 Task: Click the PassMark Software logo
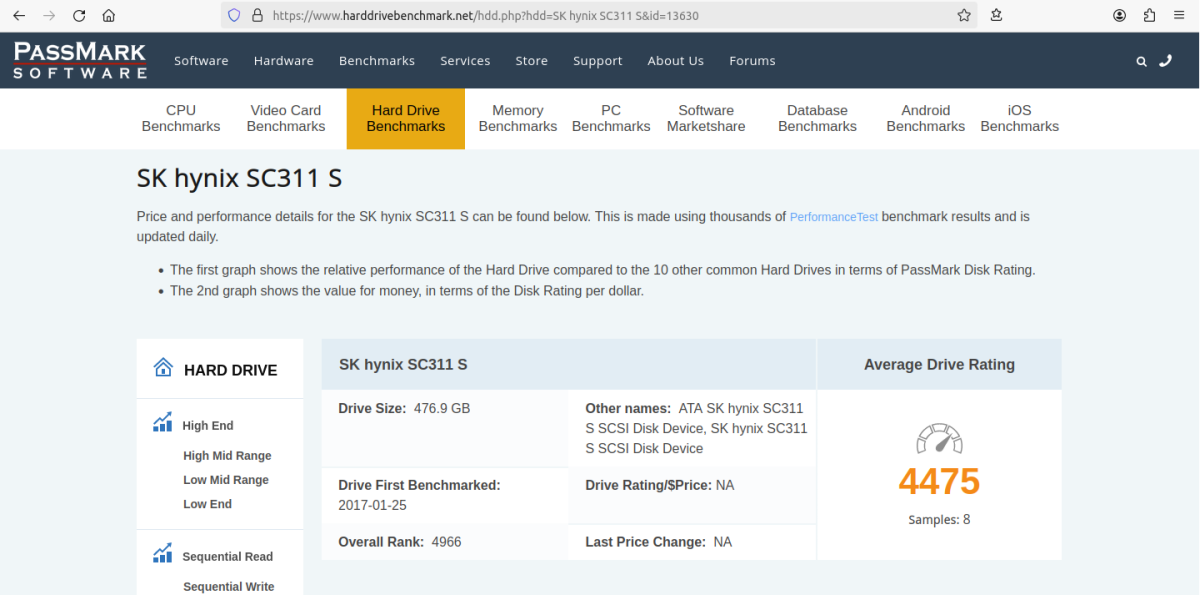click(x=80, y=60)
